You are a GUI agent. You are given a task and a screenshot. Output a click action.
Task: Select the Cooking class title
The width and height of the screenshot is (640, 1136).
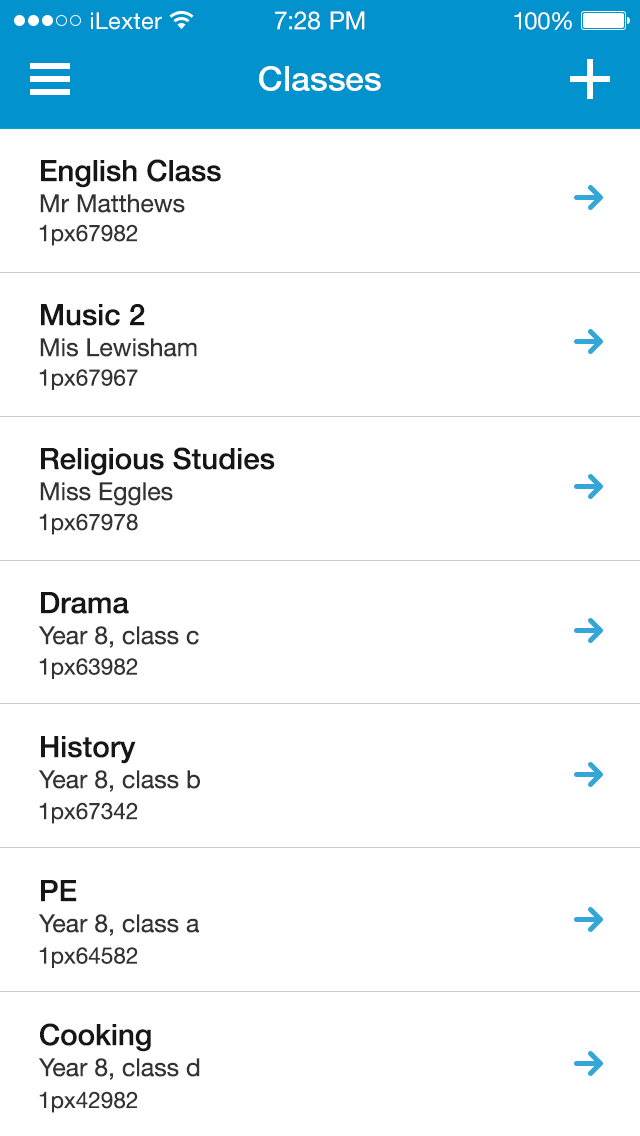96,1036
